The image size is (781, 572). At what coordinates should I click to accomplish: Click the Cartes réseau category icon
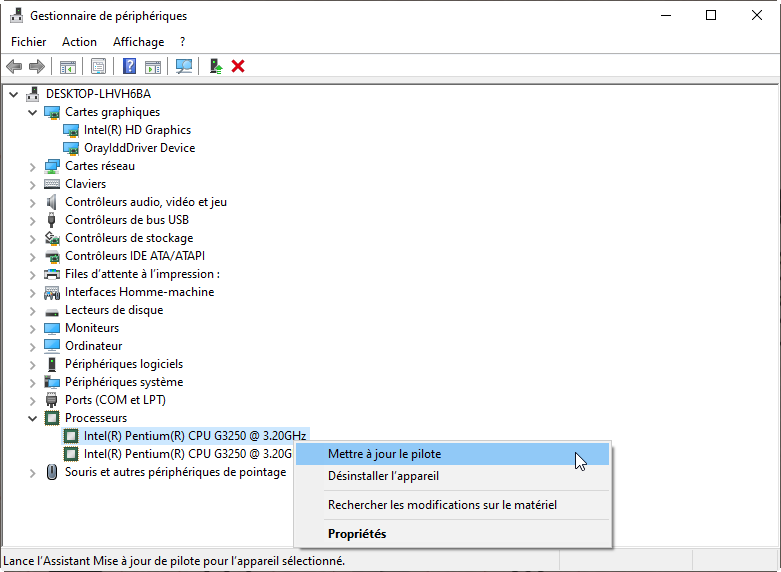point(52,166)
